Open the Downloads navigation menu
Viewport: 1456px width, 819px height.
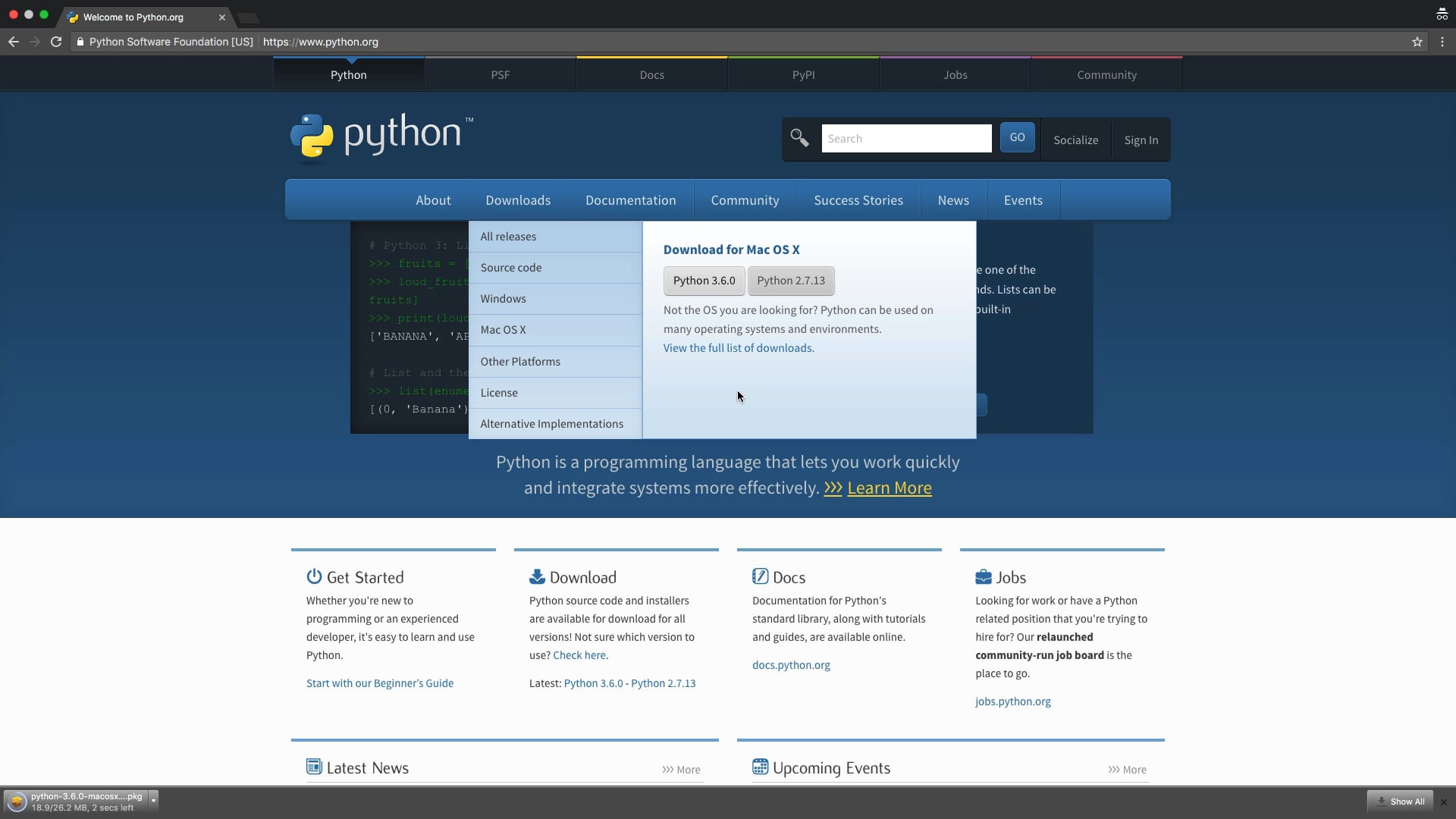click(x=518, y=199)
